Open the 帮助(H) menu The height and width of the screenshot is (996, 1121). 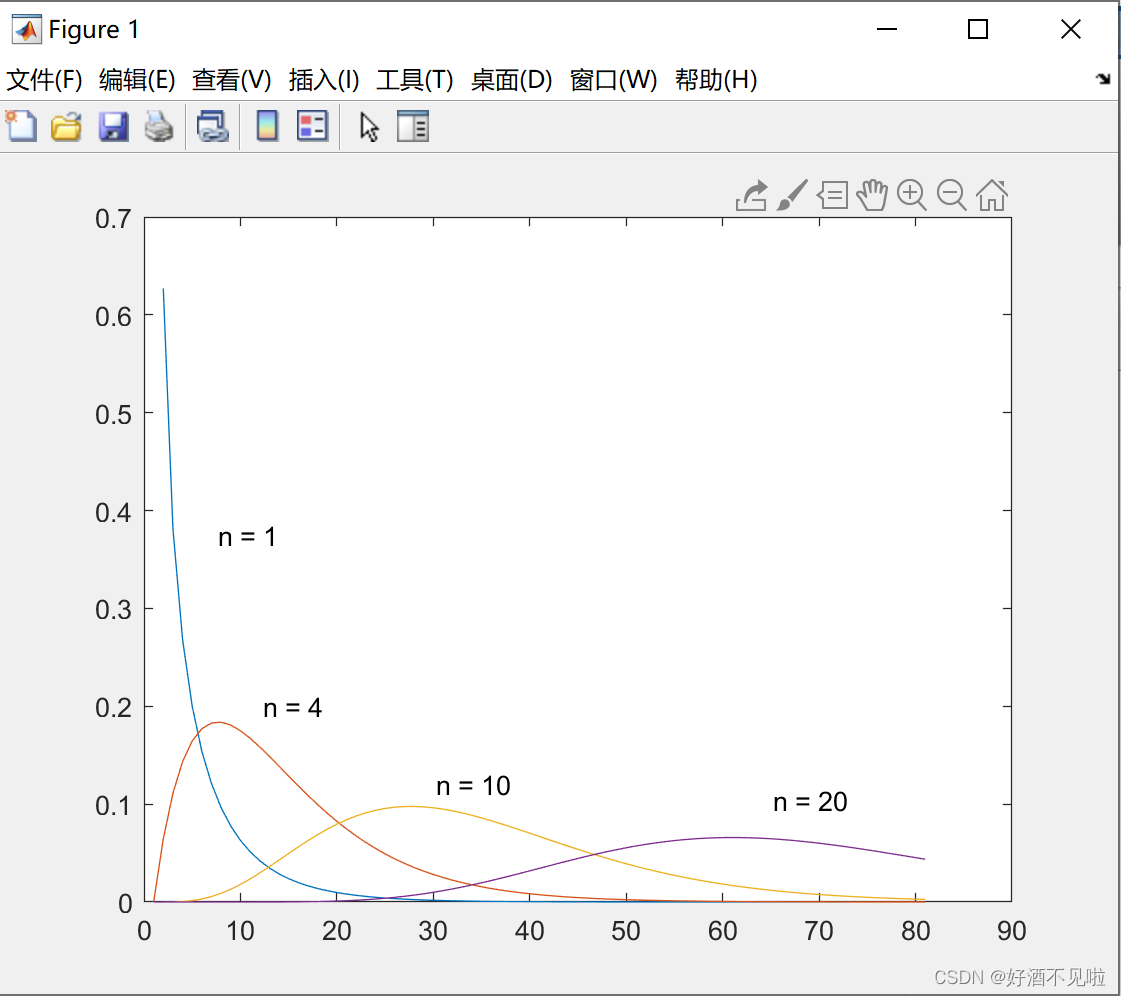[x=717, y=81]
